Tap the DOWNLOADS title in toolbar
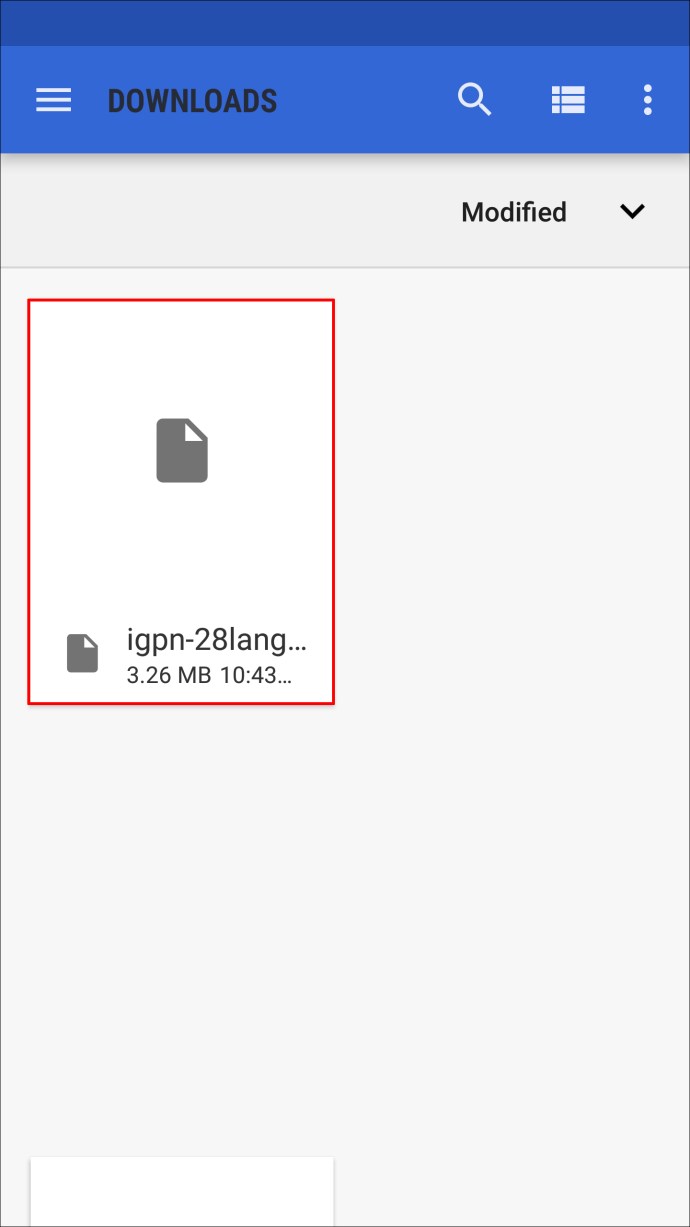This screenshot has height=1227, width=690. tap(192, 101)
